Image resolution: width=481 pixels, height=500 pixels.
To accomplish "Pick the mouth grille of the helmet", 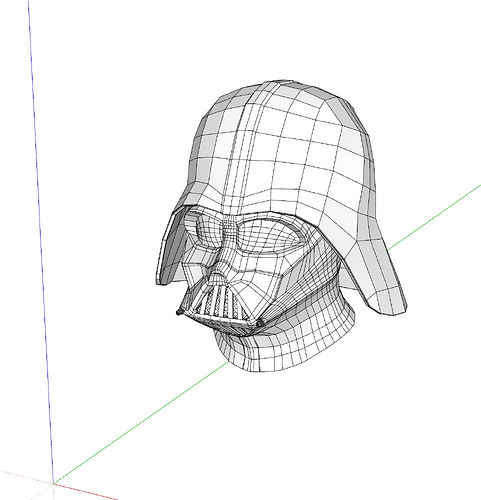I will pos(220,303).
